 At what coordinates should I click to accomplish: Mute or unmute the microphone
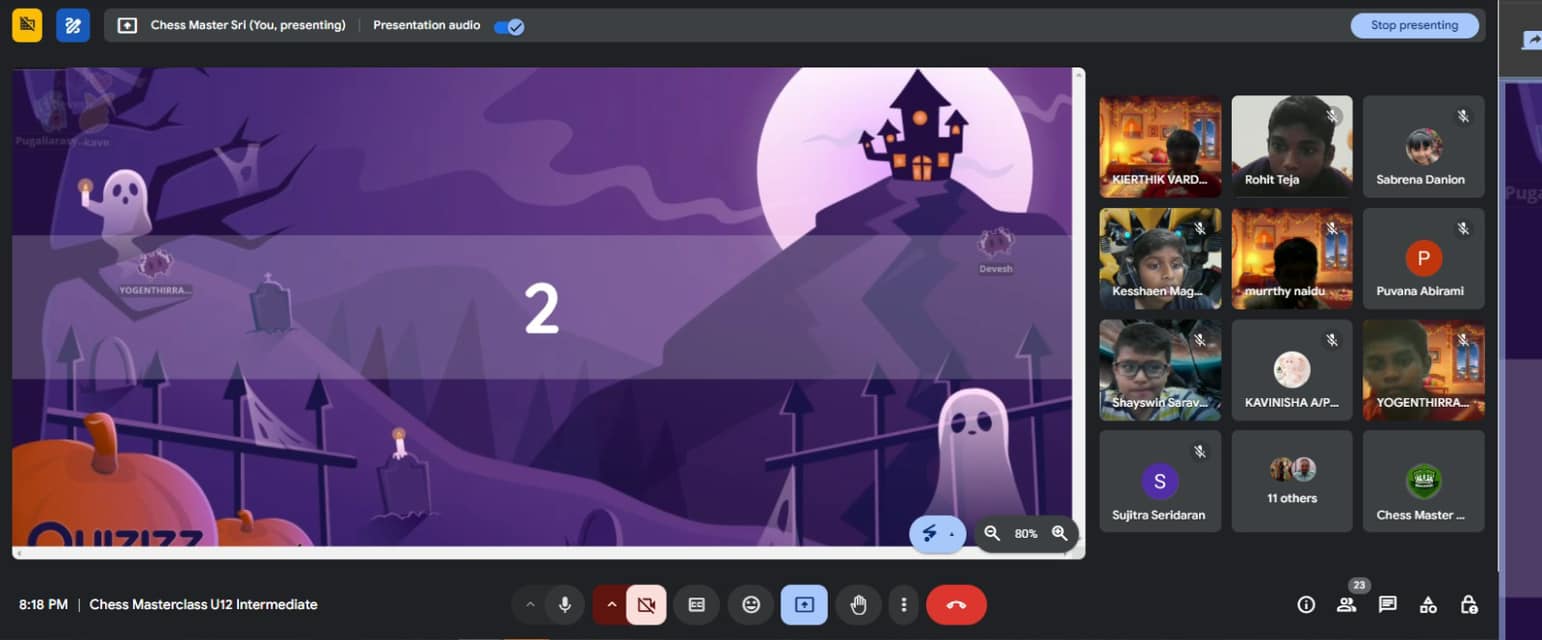[x=565, y=604]
